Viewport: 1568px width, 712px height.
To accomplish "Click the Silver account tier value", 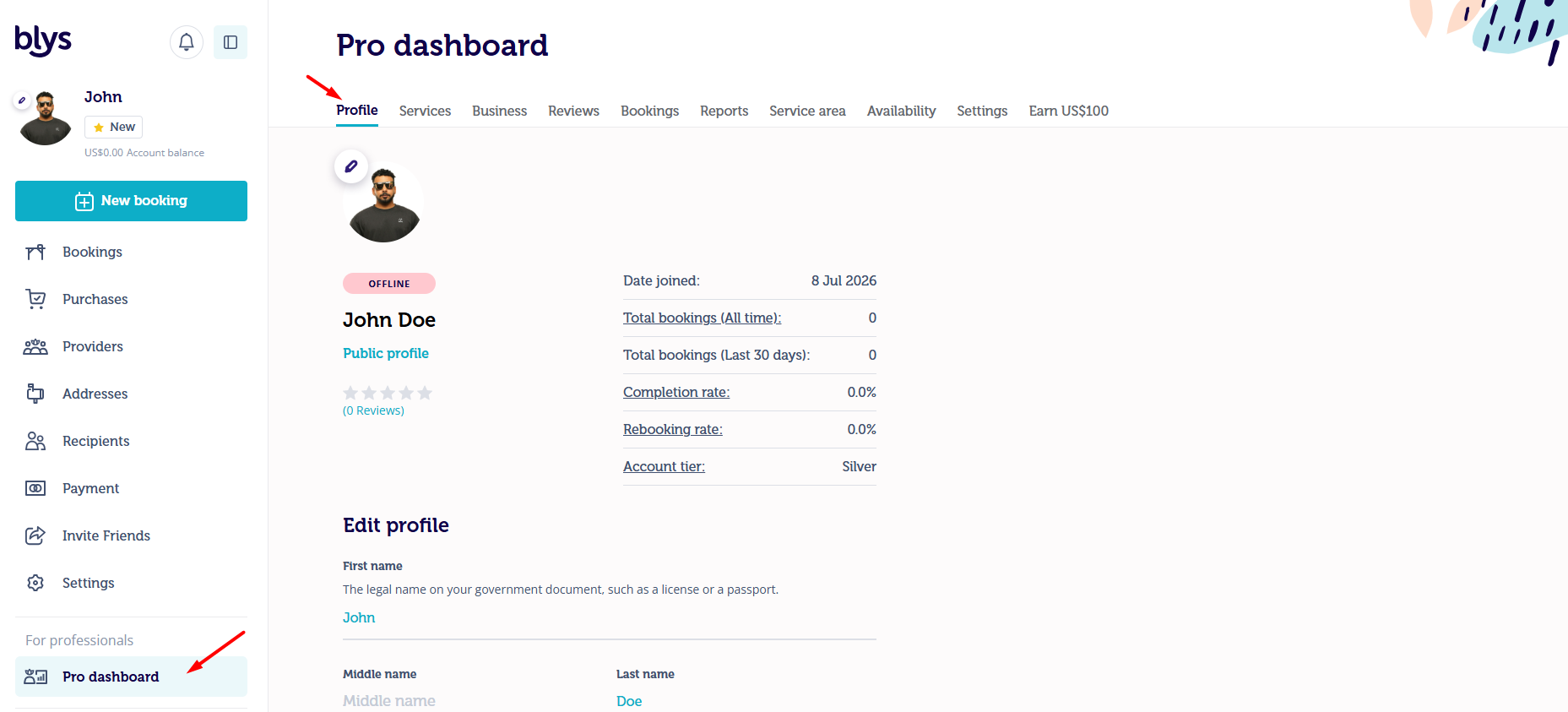I will (x=859, y=466).
